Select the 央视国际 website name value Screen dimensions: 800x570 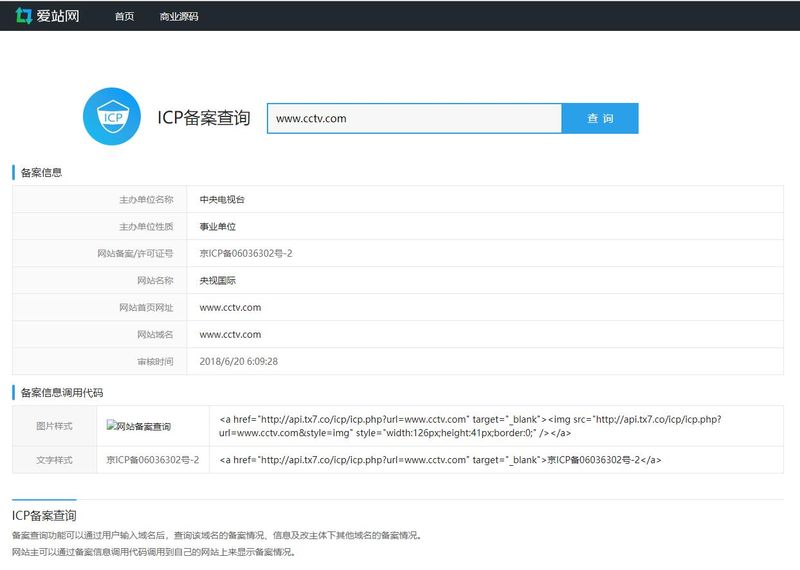[217, 281]
